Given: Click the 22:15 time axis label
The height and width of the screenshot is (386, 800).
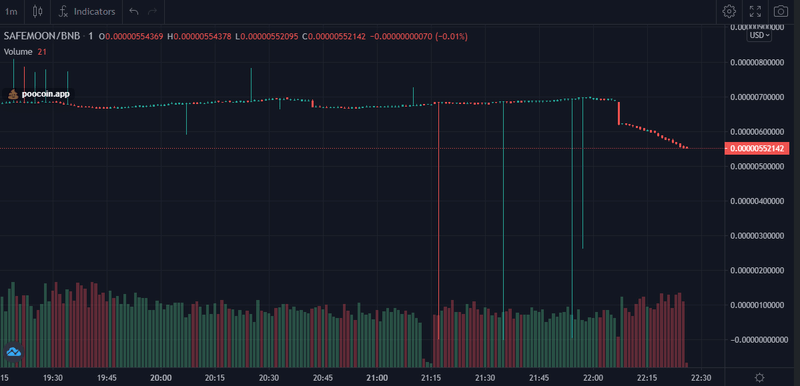Looking at the screenshot, I should point(646,378).
